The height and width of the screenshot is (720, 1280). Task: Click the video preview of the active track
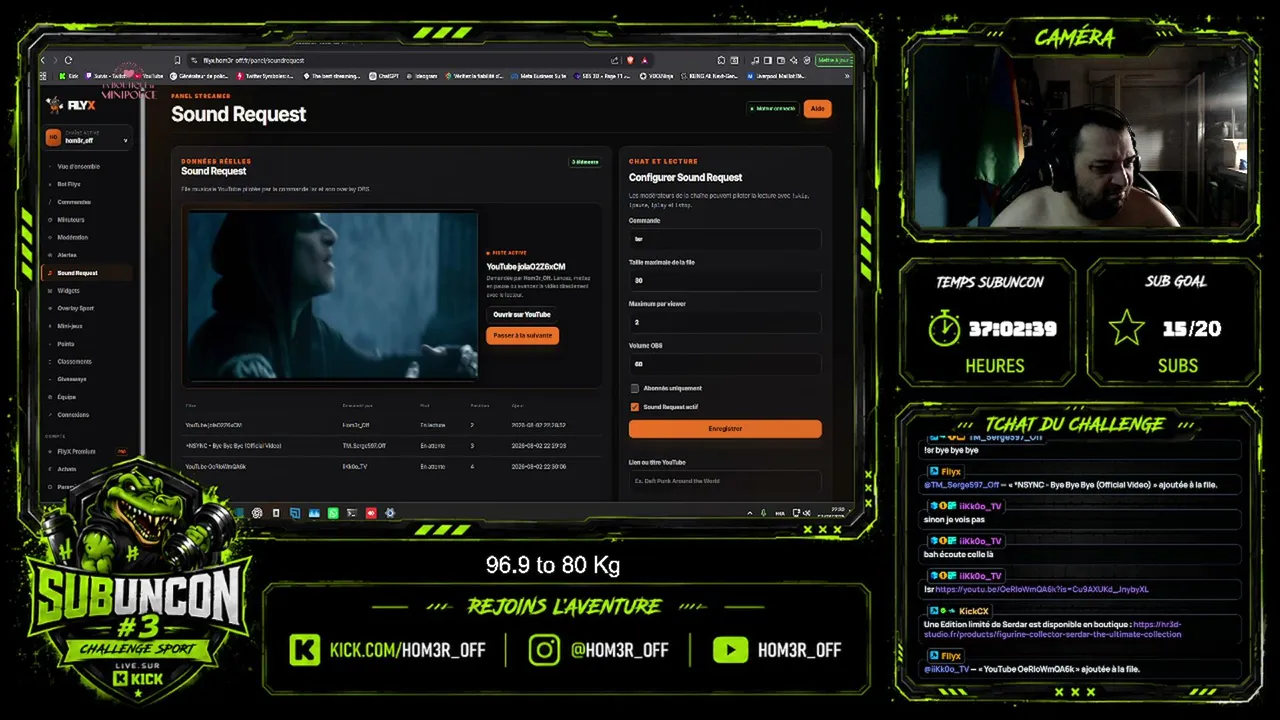click(333, 295)
